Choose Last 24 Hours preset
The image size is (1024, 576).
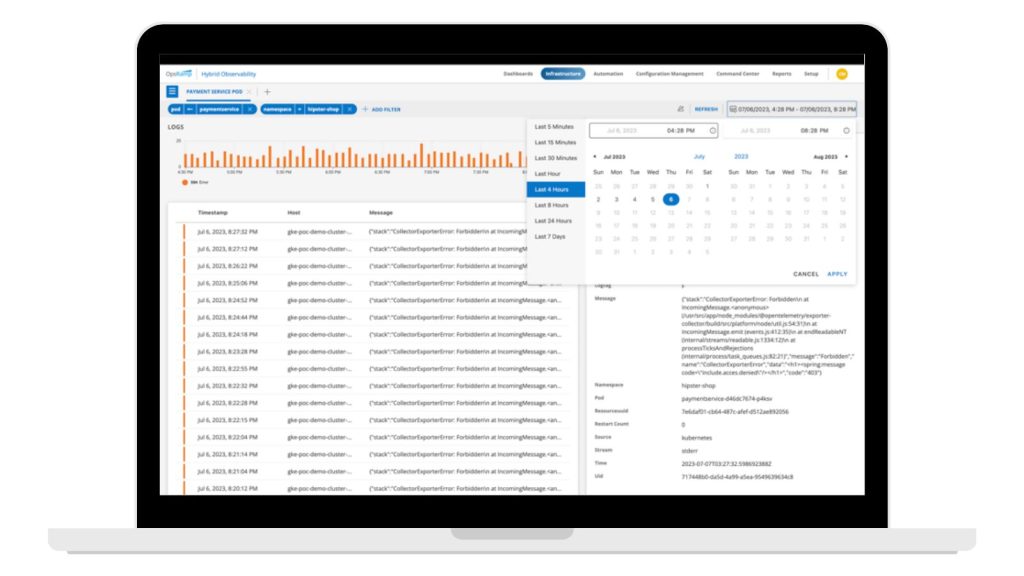pyautogui.click(x=553, y=221)
